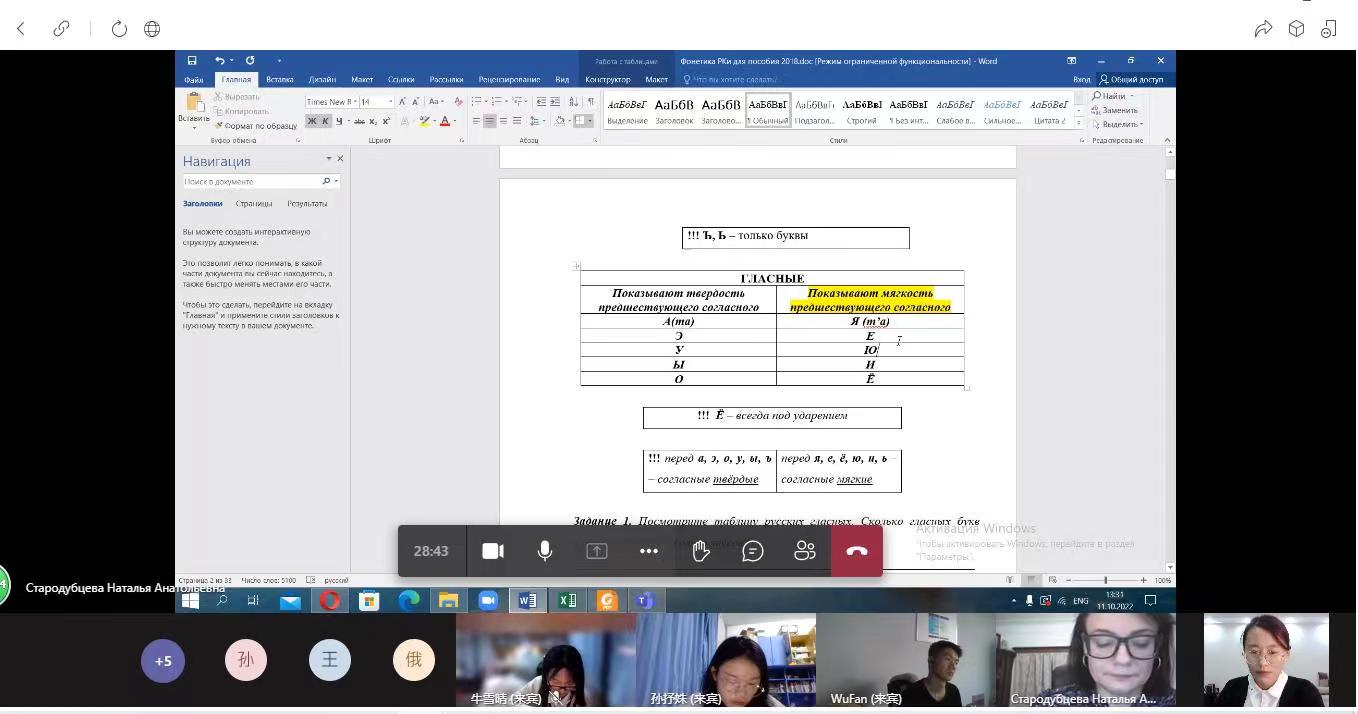Click the Save icon in Word title bar
Image resolution: width=1358 pixels, height=714 pixels.
coord(192,61)
